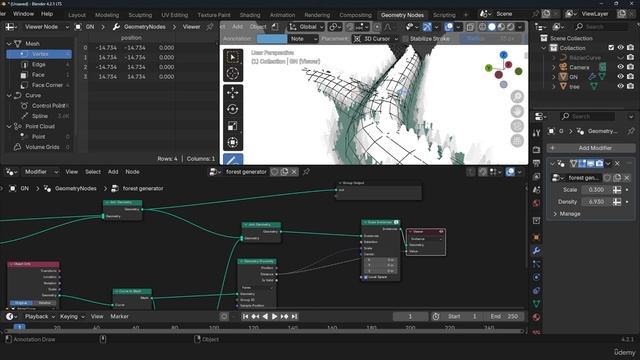
Task: Open the Material properties tab
Action: pos(537,317)
